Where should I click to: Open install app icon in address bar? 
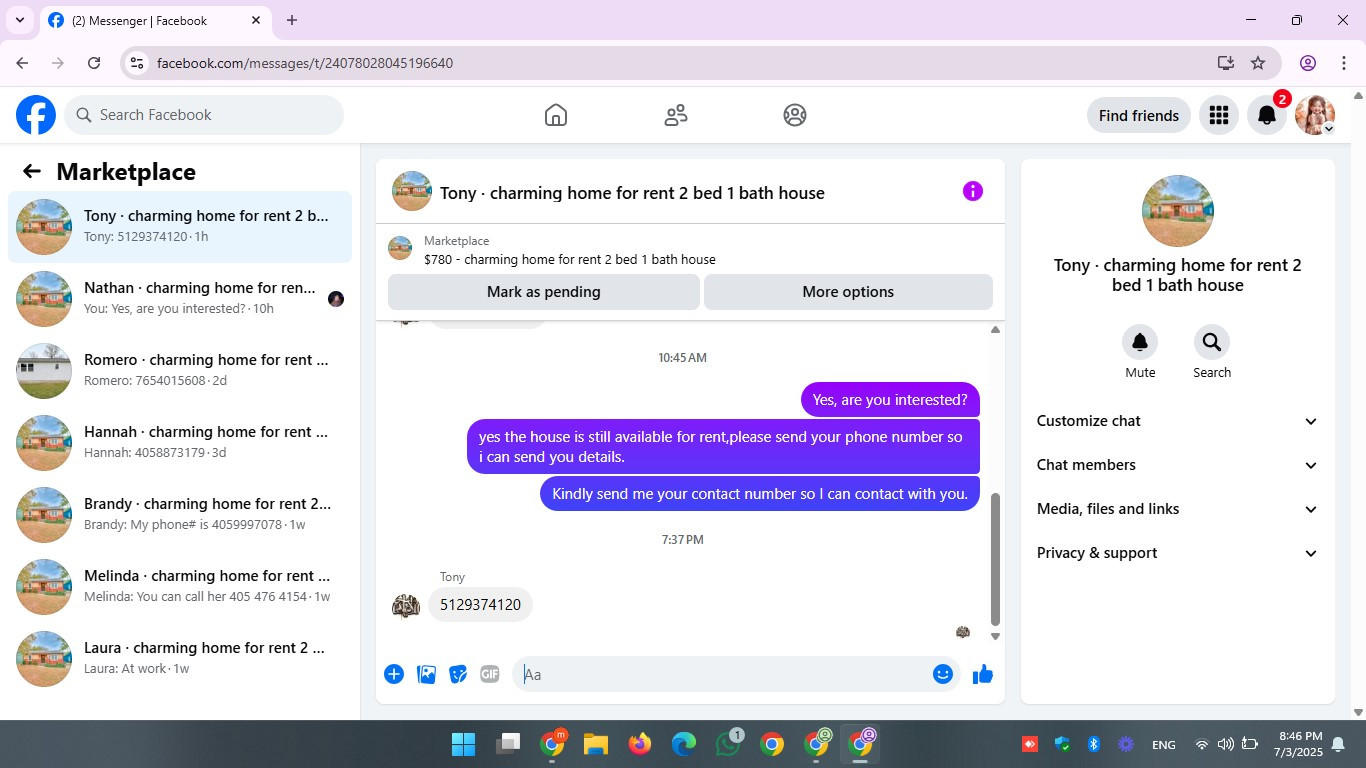pos(1226,63)
